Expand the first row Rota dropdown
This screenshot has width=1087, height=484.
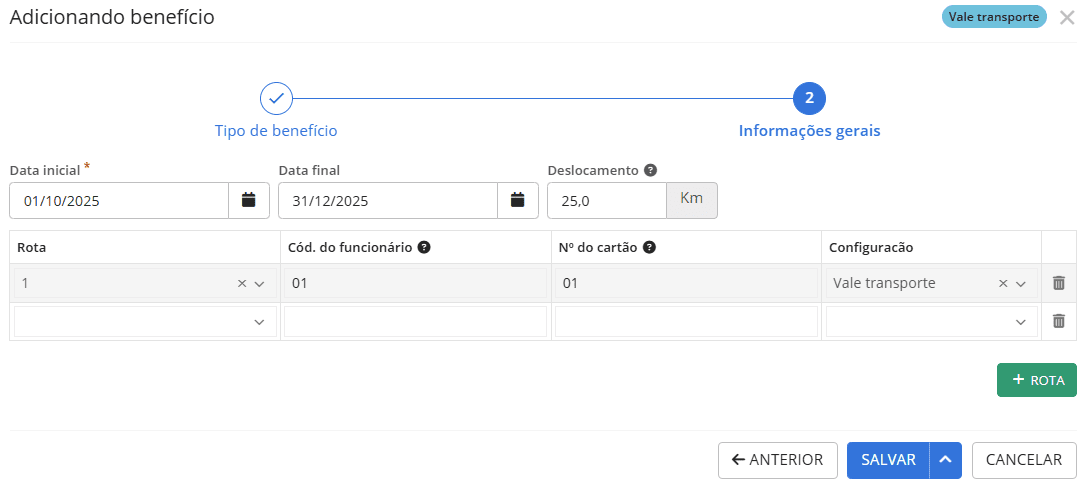click(x=260, y=284)
